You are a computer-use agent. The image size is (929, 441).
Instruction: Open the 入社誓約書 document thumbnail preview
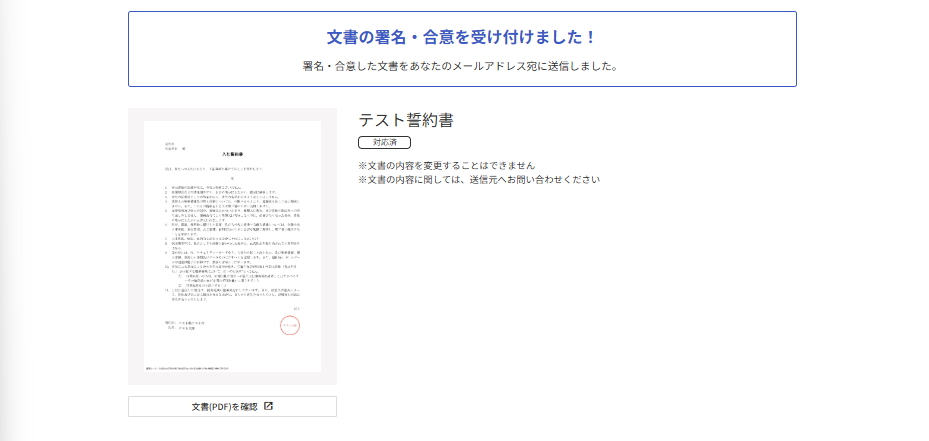pyautogui.click(x=232, y=247)
